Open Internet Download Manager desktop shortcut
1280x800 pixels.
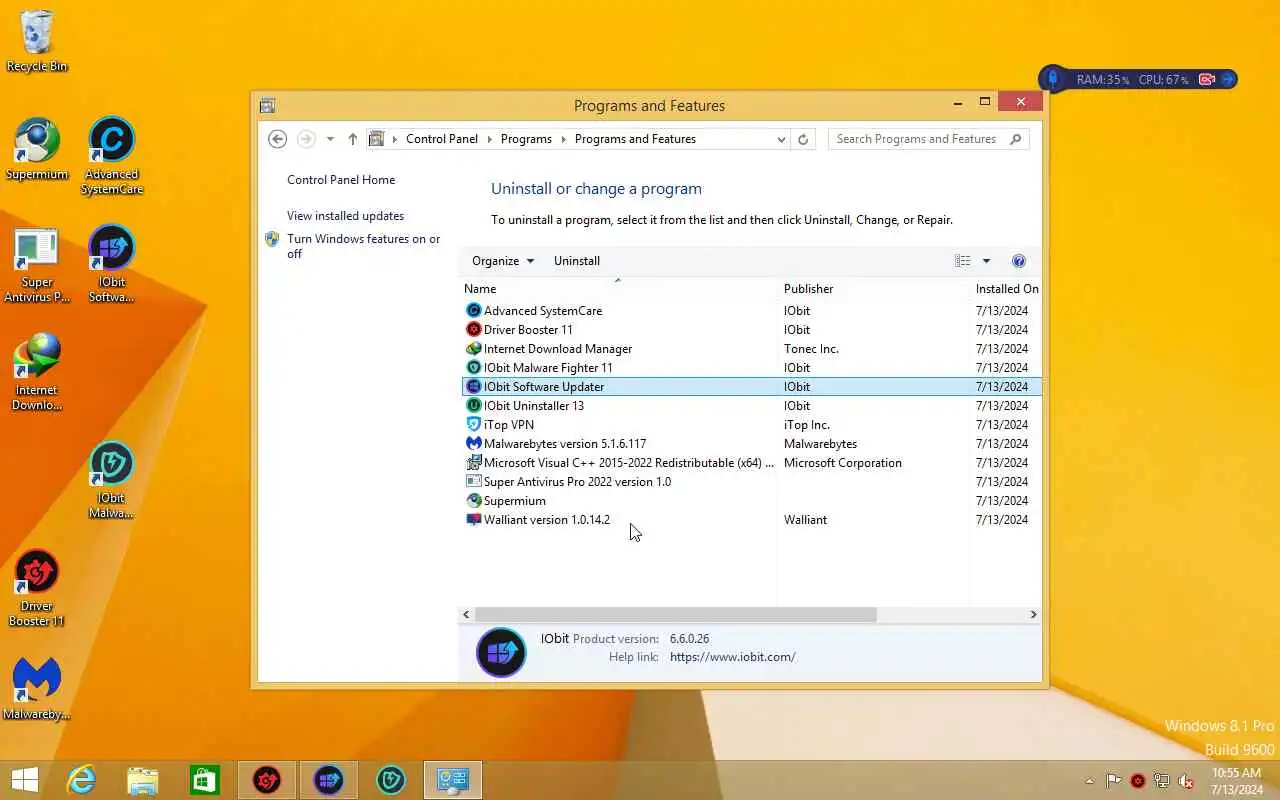pos(37,372)
